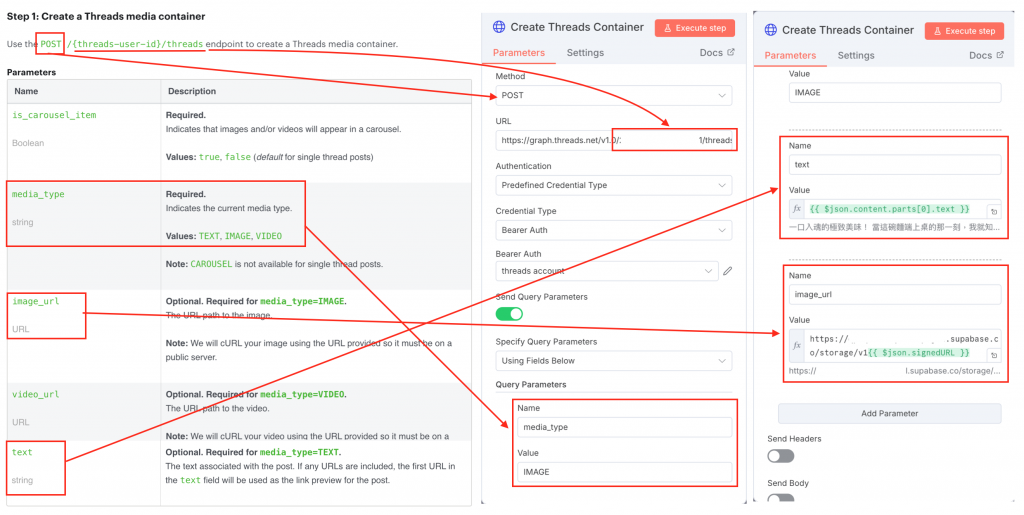Click Create Threads Container title in right panel
This screenshot has width=1024, height=515.
click(848, 30)
